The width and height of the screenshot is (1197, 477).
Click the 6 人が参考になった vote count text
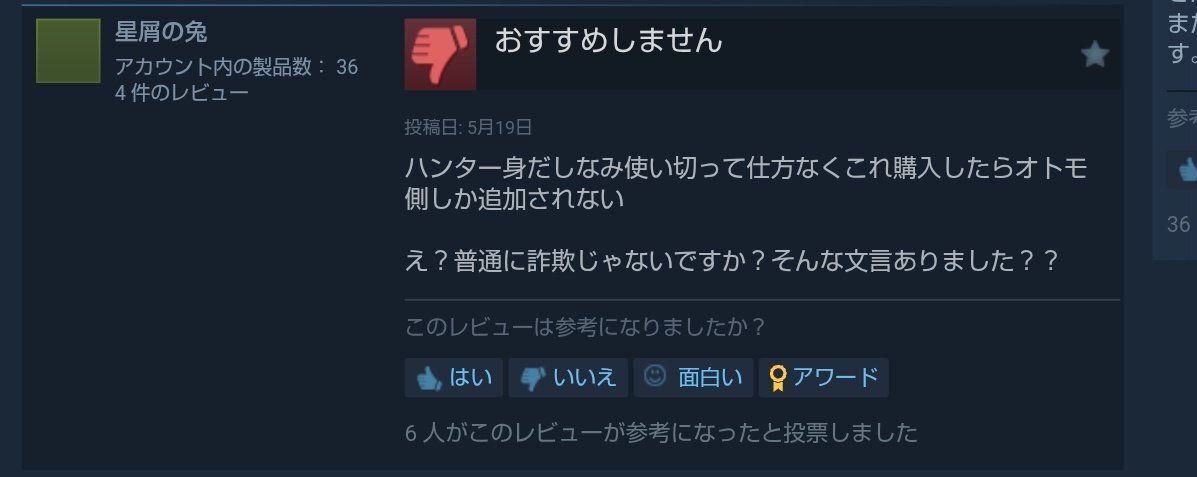point(661,433)
